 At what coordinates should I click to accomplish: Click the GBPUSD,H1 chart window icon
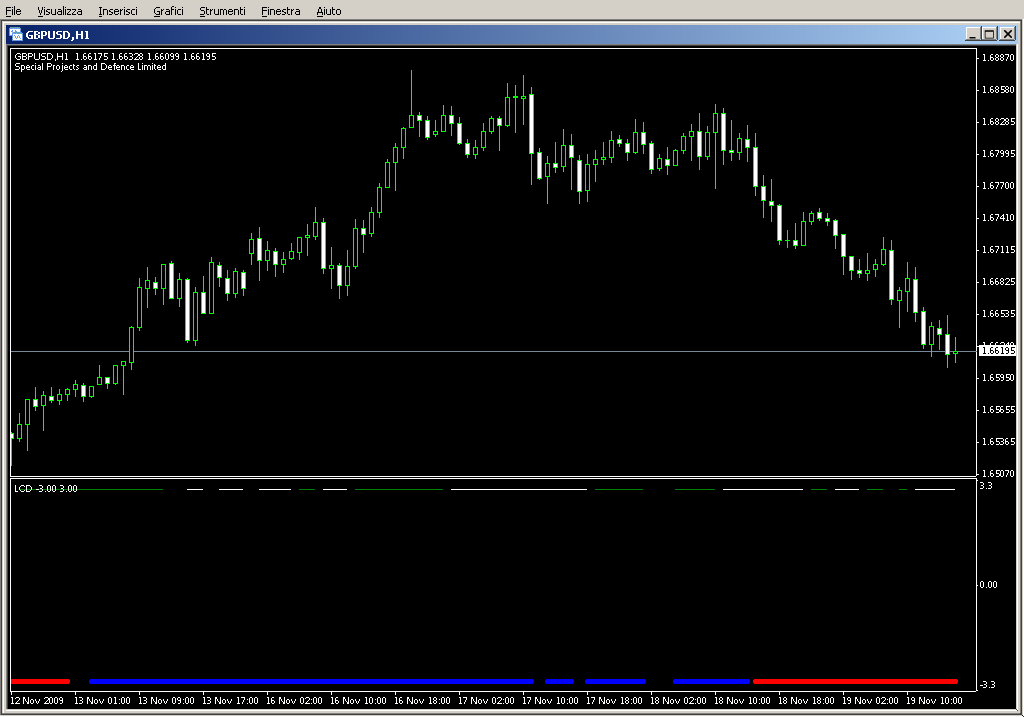pyautogui.click(x=16, y=35)
